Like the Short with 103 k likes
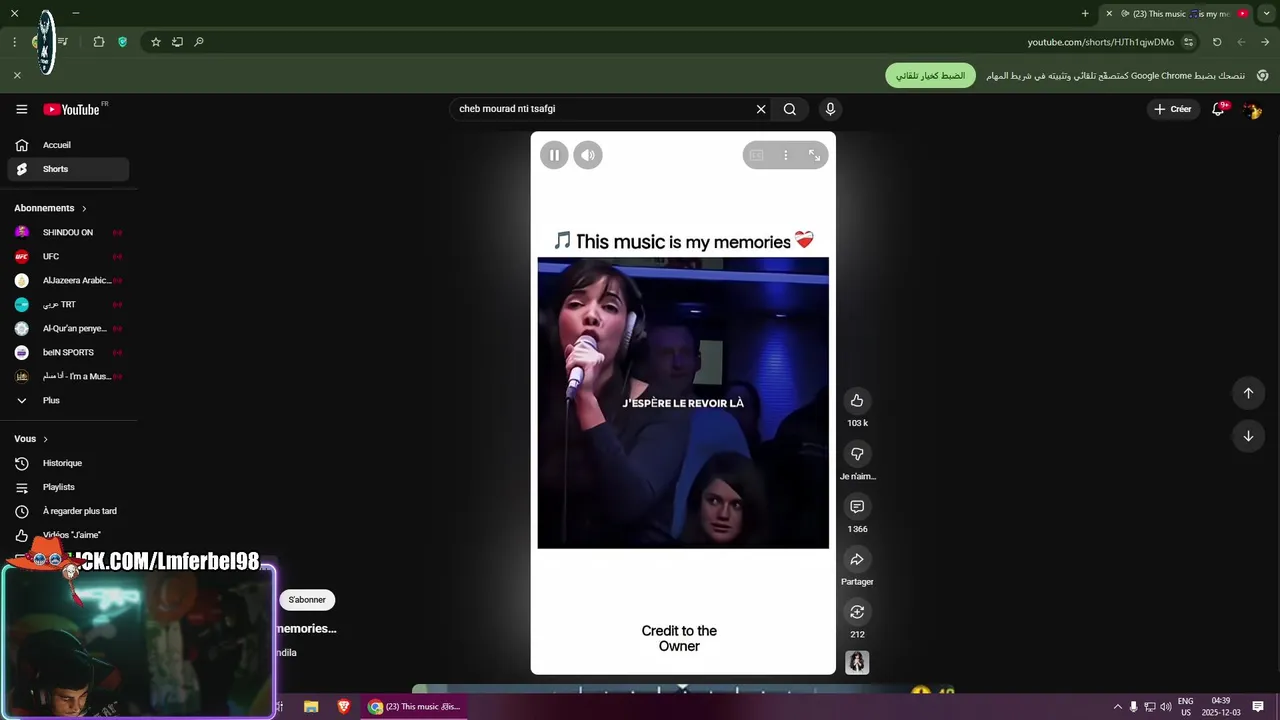The image size is (1280, 720). click(x=857, y=401)
